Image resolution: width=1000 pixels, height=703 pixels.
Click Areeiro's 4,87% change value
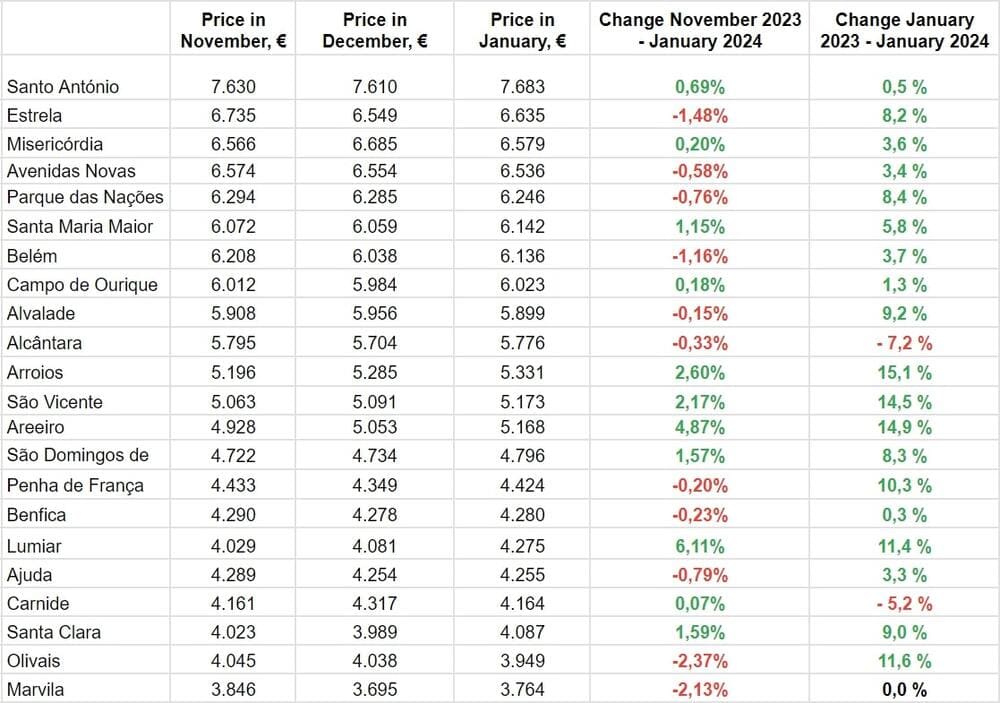[700, 428]
